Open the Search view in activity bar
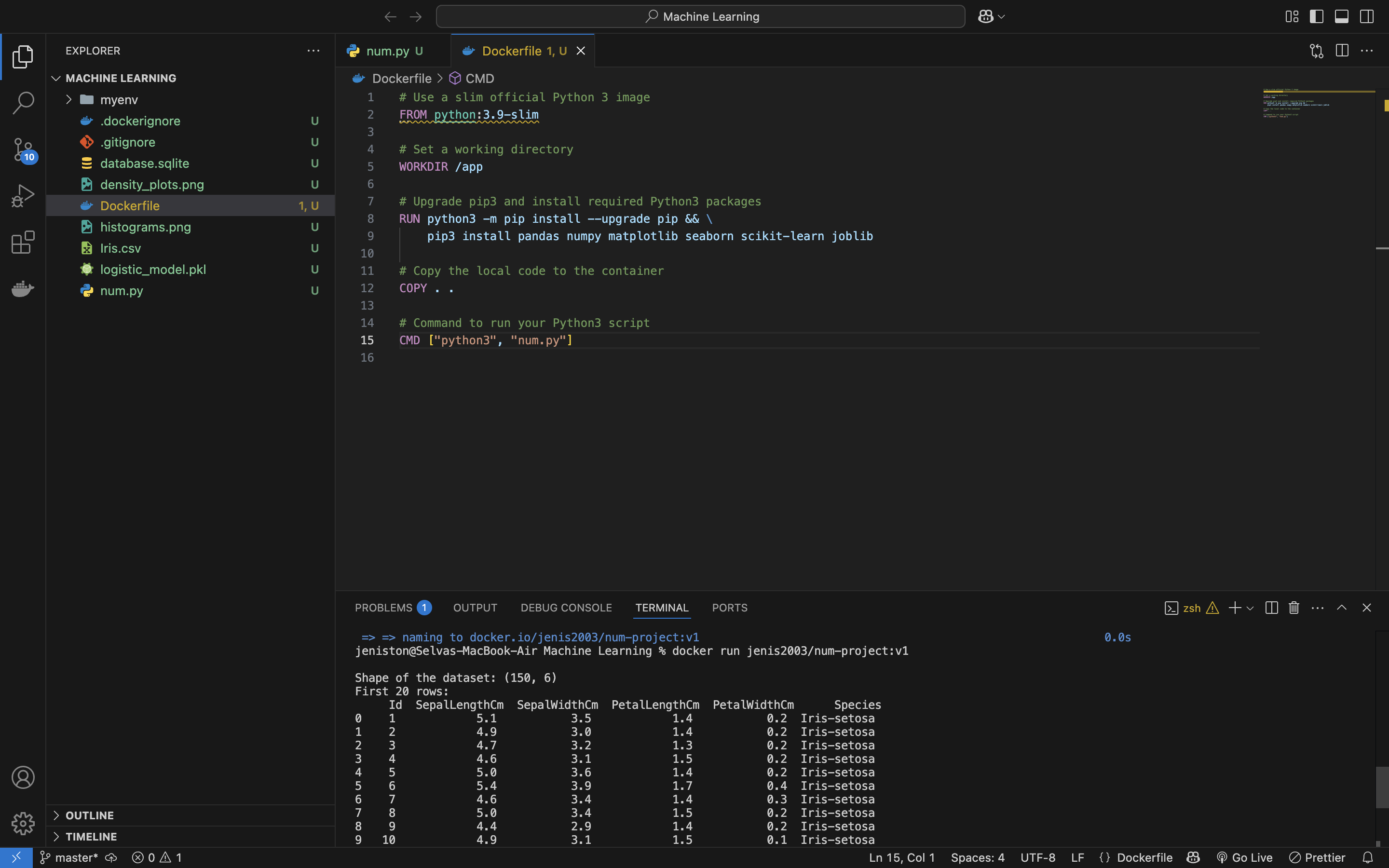Viewport: 1389px width, 868px height. (x=23, y=103)
